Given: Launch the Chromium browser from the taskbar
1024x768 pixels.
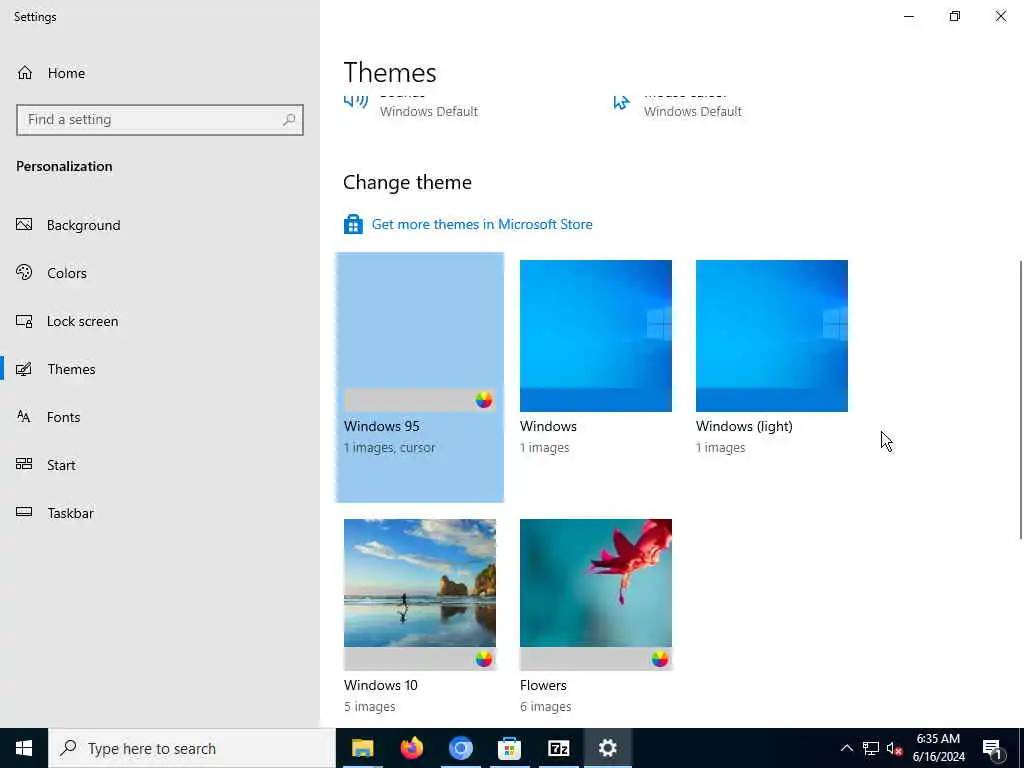Looking at the screenshot, I should point(460,748).
